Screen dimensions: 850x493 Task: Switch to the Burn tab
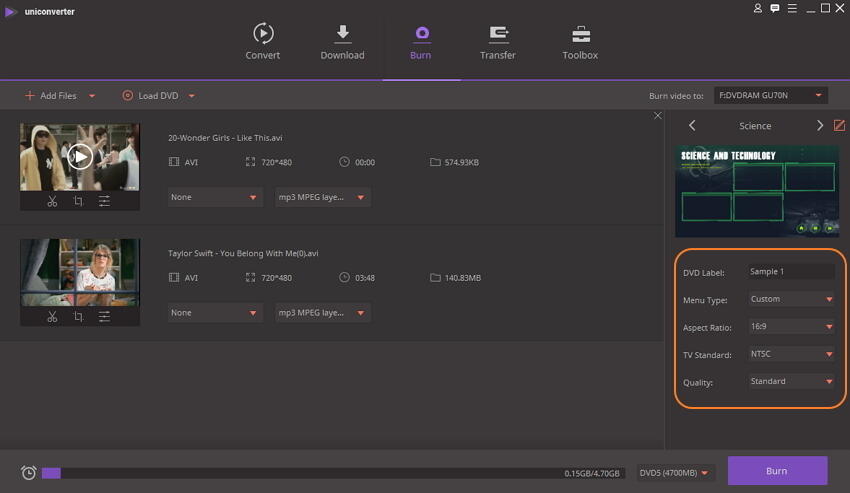[x=421, y=42]
